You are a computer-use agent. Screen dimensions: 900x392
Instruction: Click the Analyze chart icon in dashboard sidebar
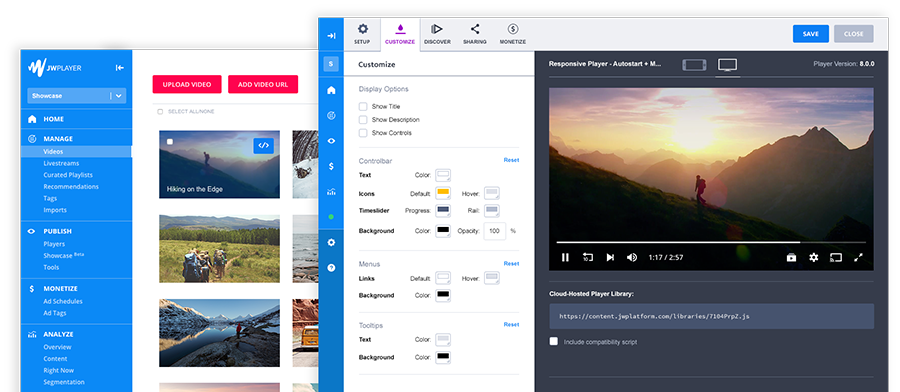click(x=32, y=334)
